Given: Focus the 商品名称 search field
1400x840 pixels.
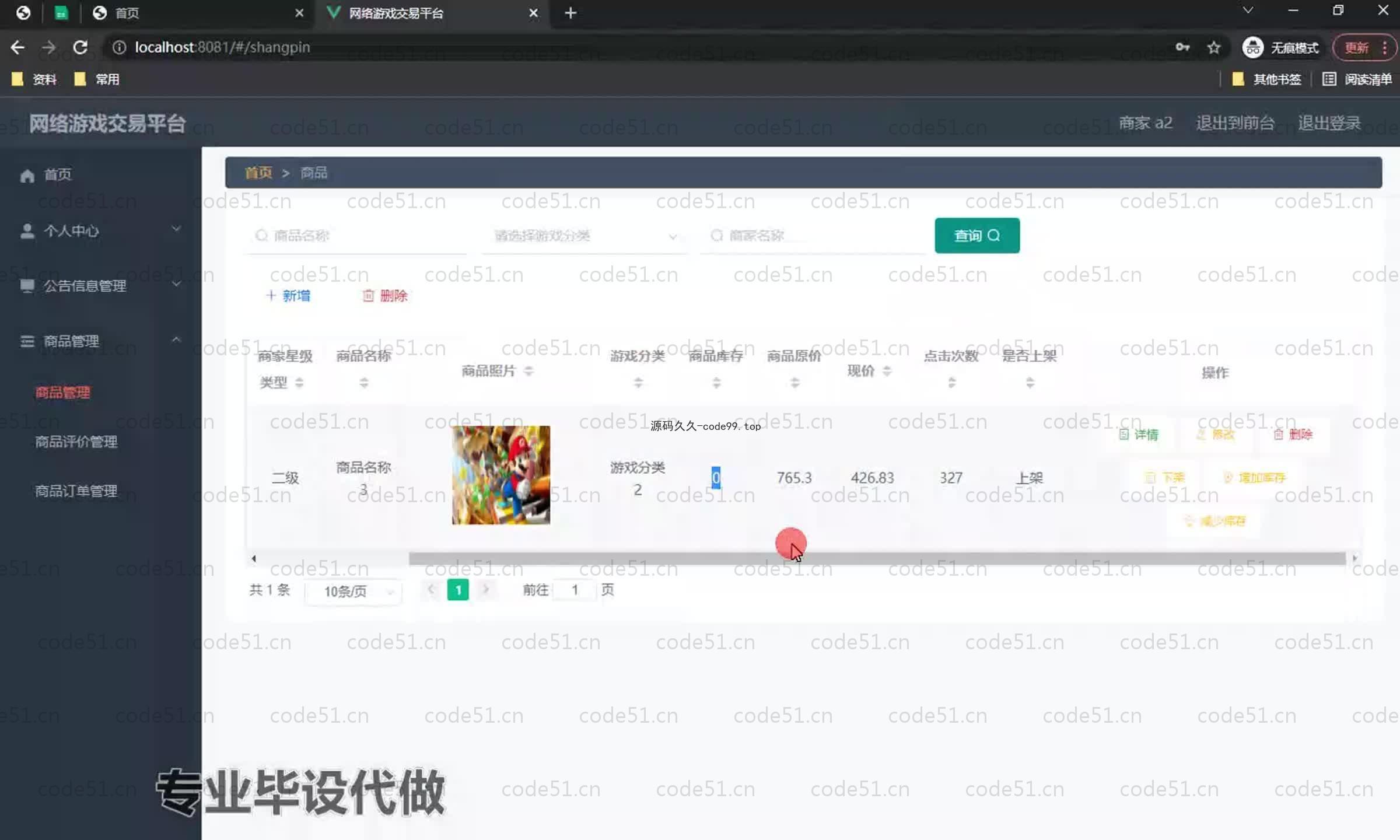Looking at the screenshot, I should [x=357, y=236].
